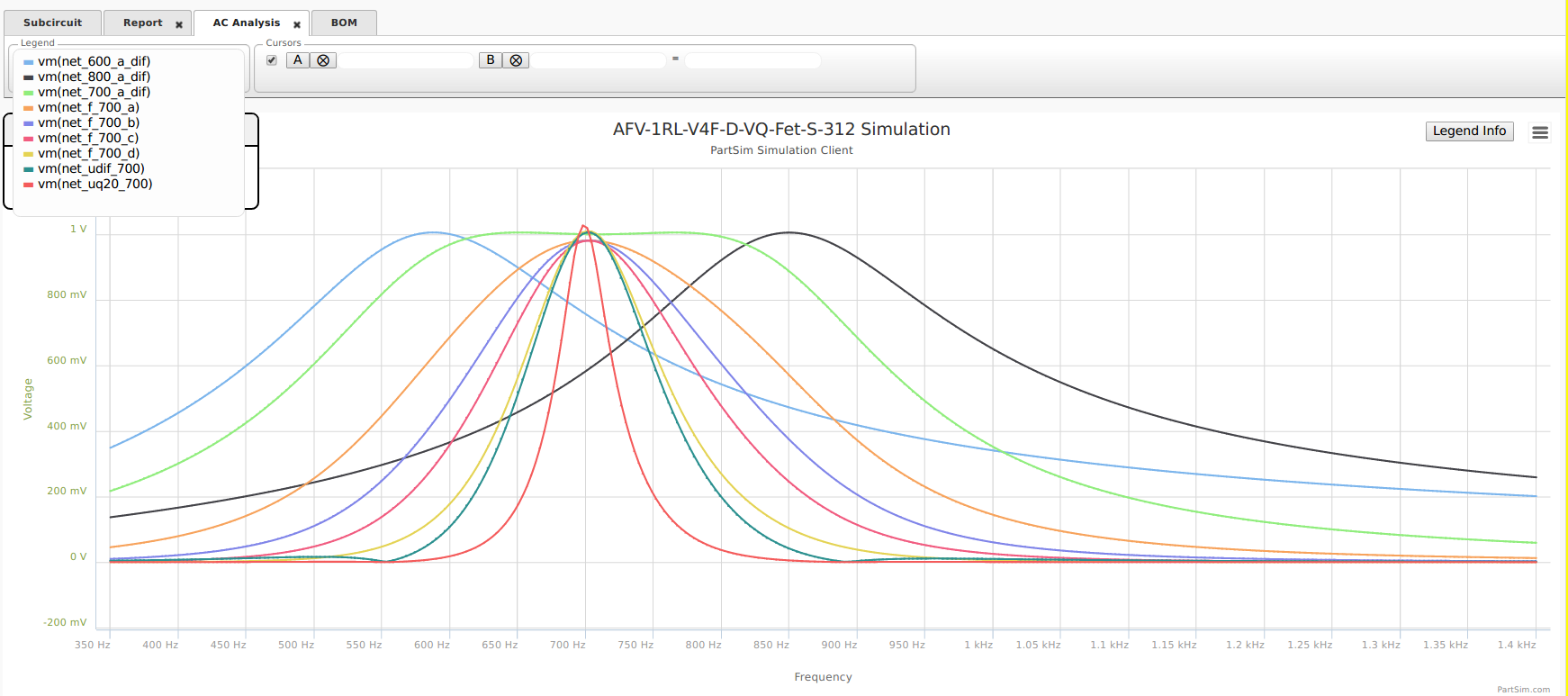
Task: Click the 1.4 kHz axis tick label
Action: point(1517,645)
